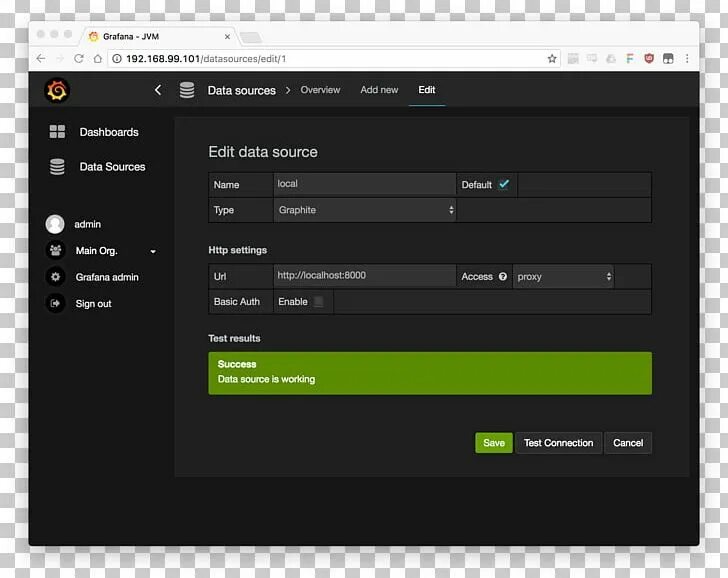728x578 pixels.
Task: Open the browser three-dot menu
Action: [687, 58]
